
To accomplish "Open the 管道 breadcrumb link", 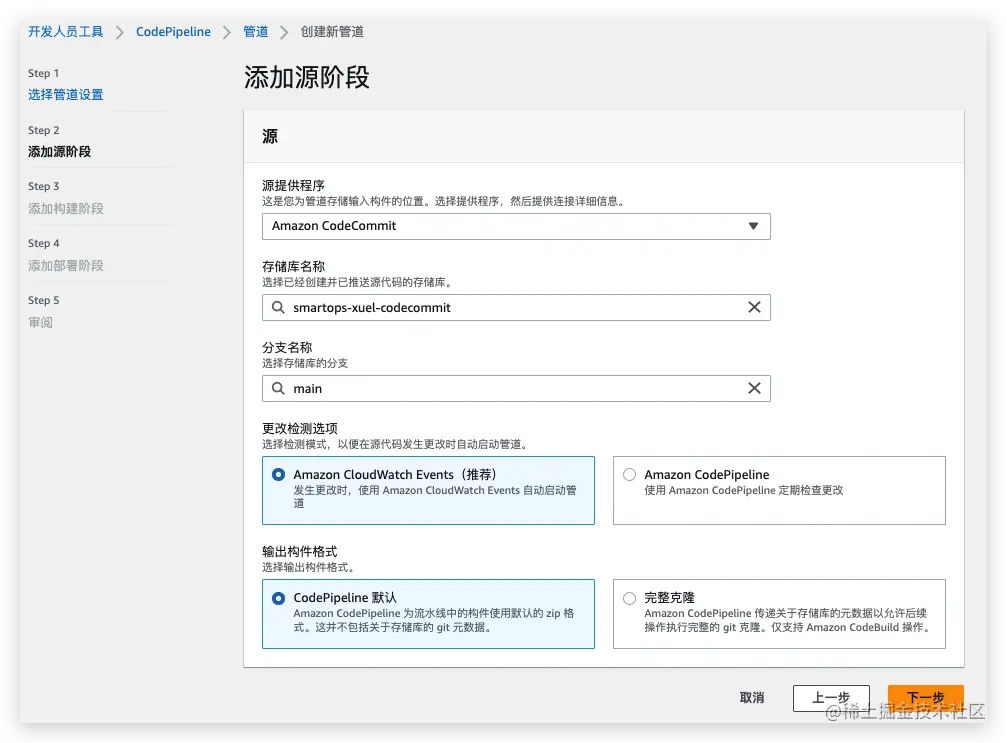I will click(x=256, y=31).
